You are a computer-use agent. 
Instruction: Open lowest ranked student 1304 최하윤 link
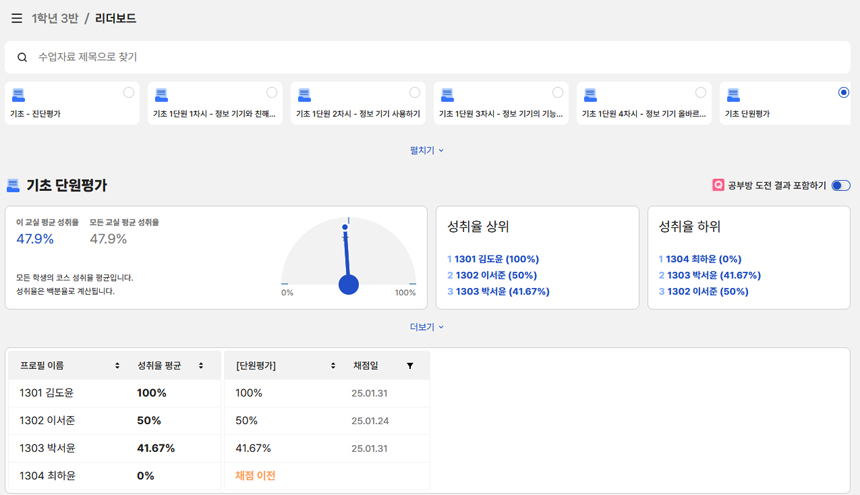(x=704, y=259)
